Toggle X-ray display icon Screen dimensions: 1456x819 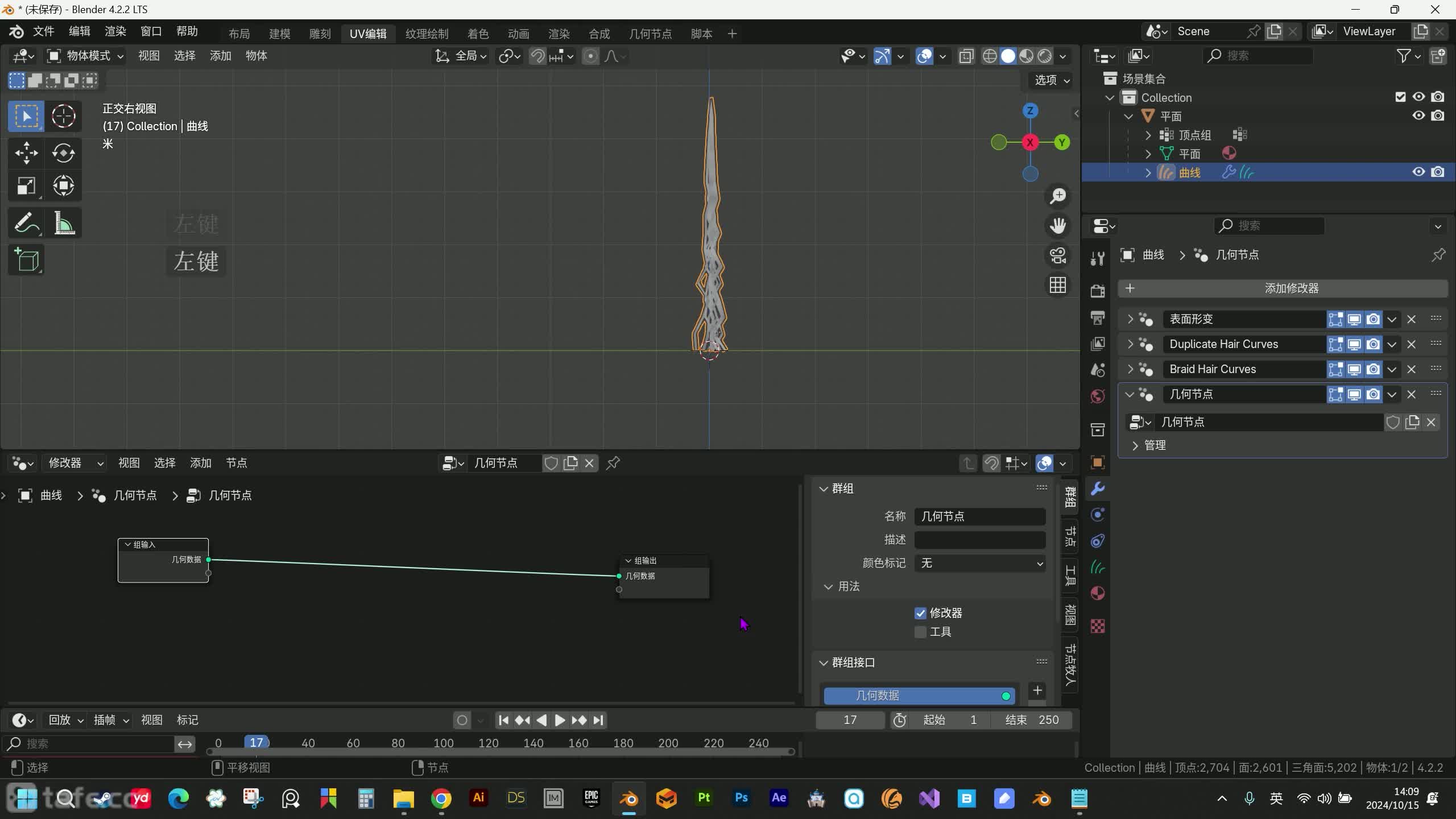click(x=966, y=56)
